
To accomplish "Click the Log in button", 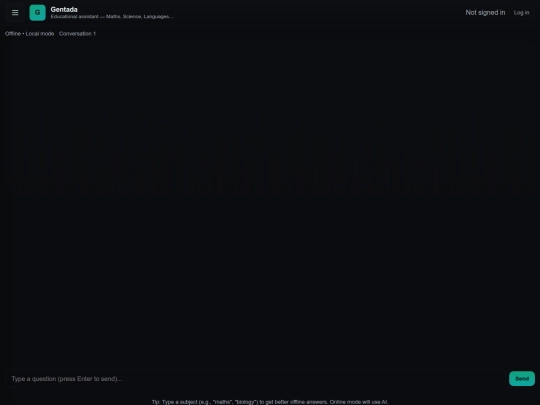I will click(x=521, y=13).
